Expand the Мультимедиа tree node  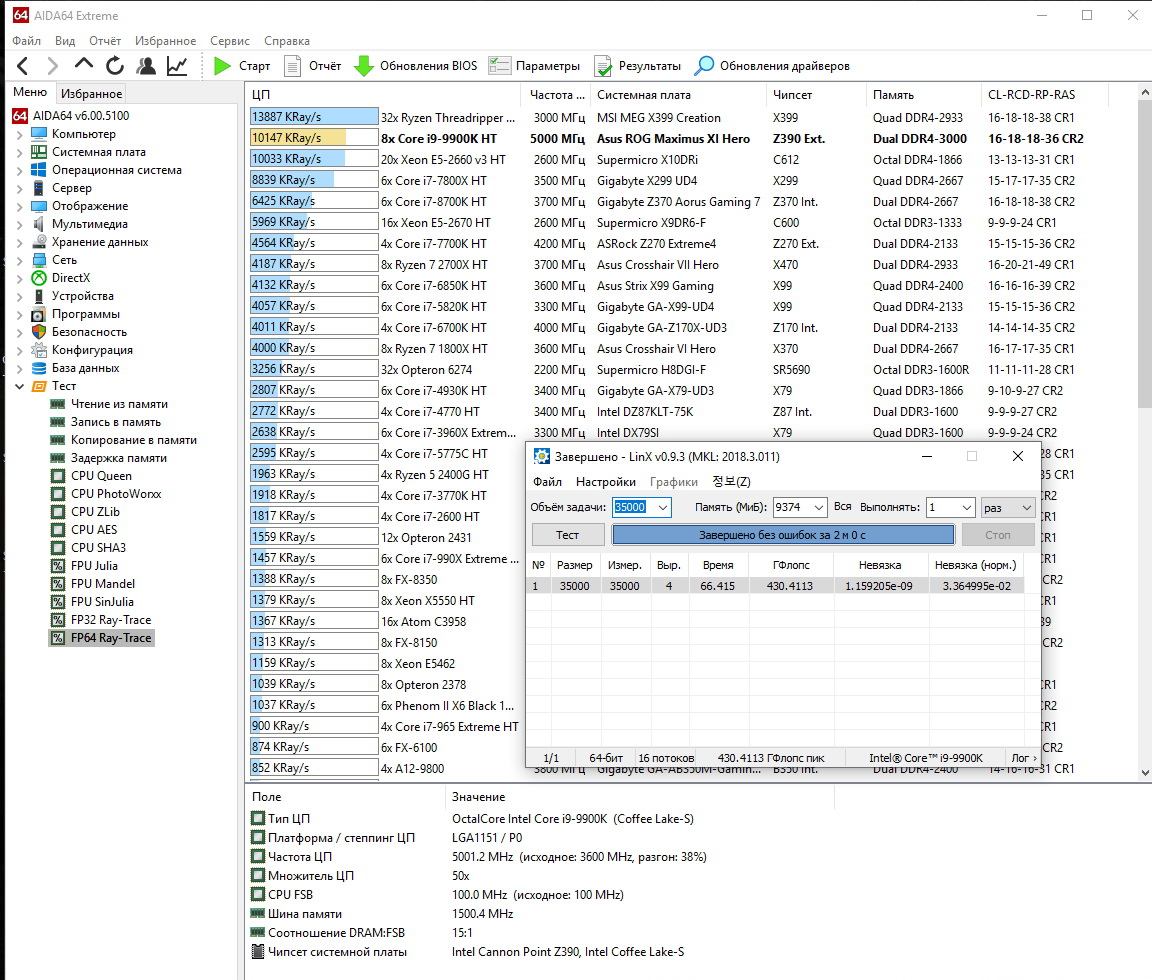pos(20,224)
